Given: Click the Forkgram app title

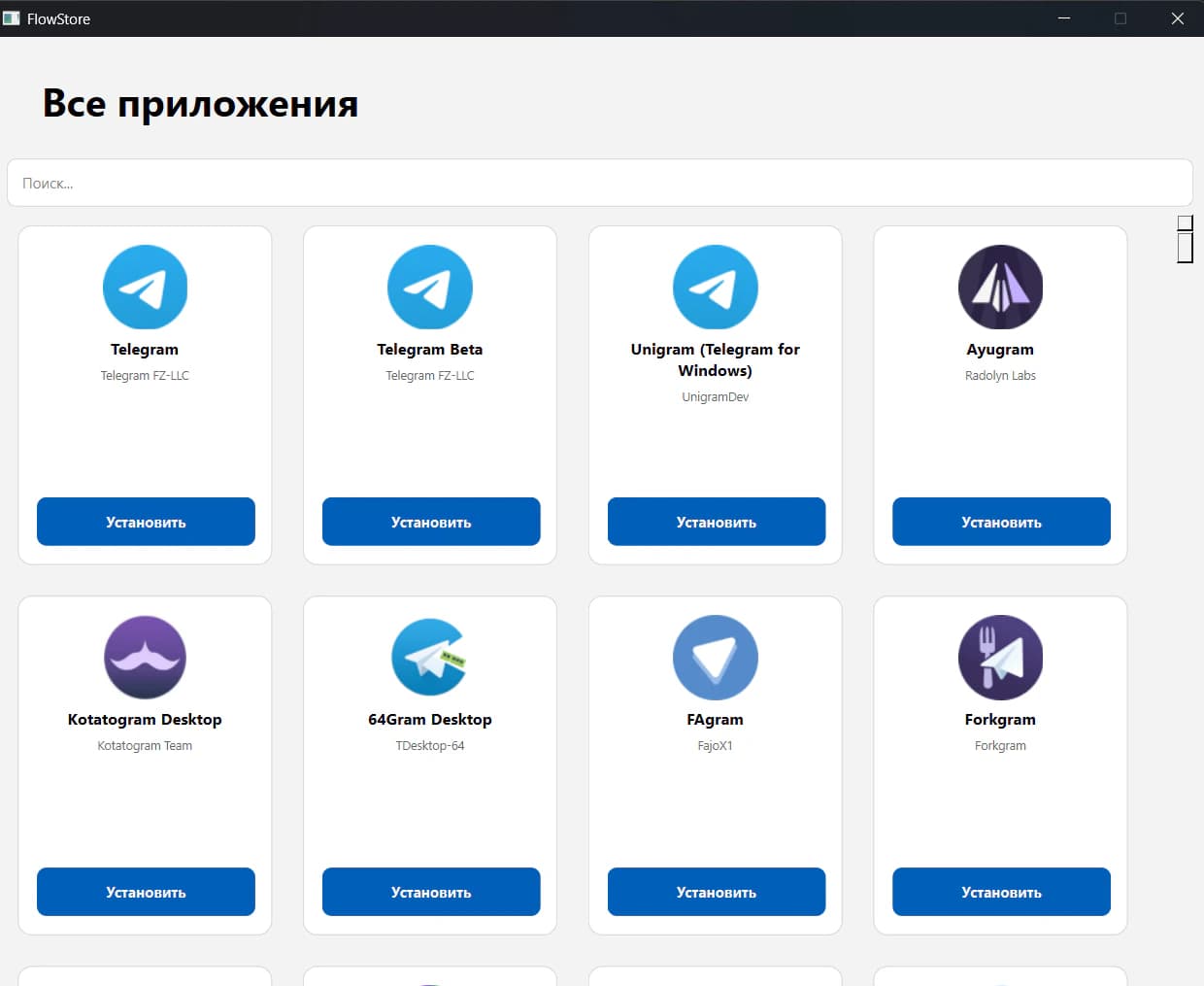Looking at the screenshot, I should click(x=1000, y=720).
